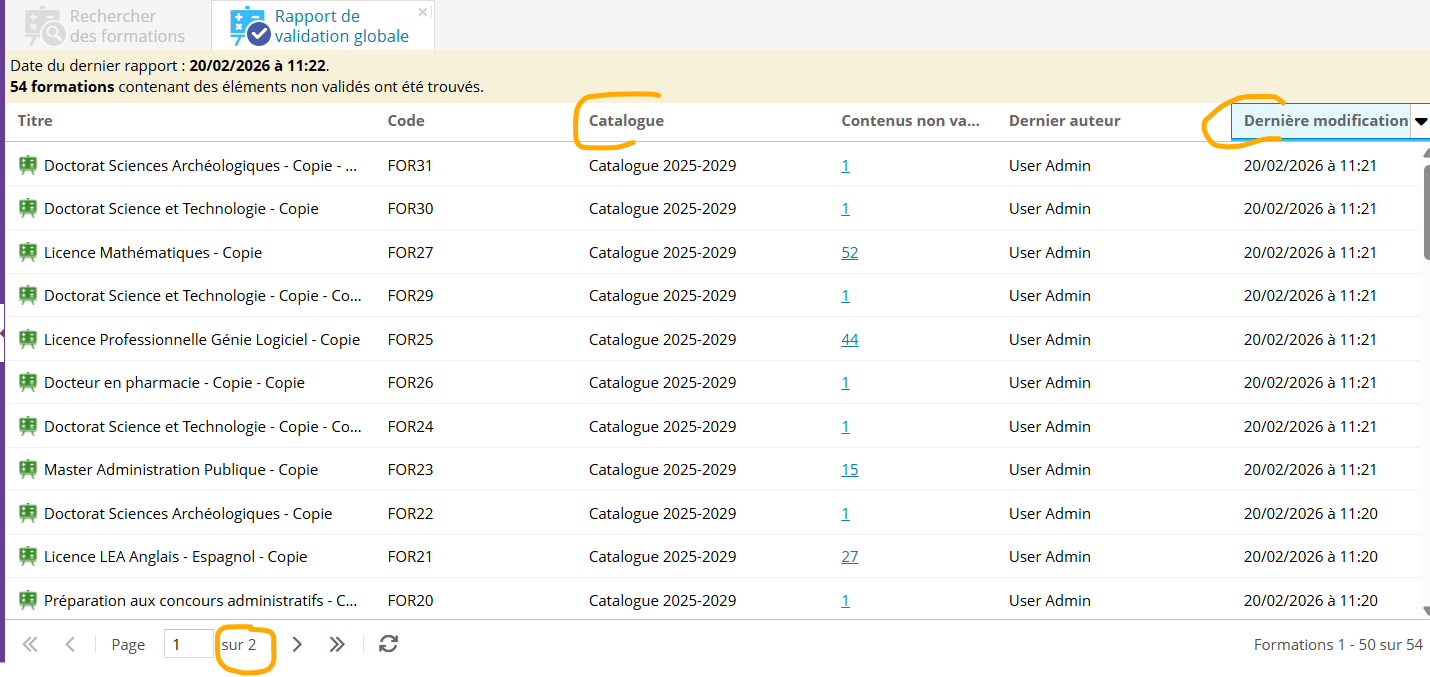
Task: Refresh the validation report grid
Action: pyautogui.click(x=389, y=644)
